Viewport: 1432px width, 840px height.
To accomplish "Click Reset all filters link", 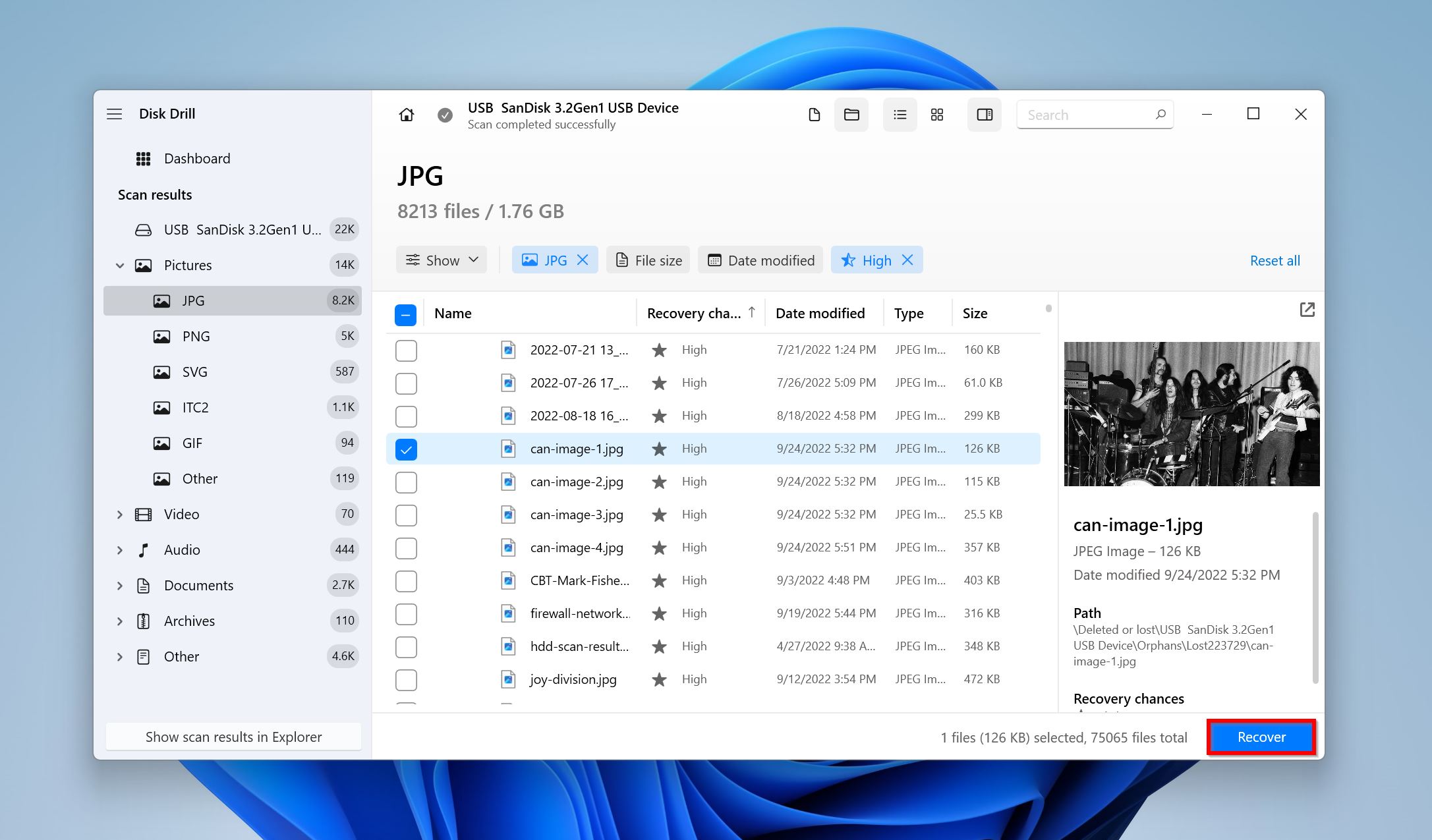I will (1275, 260).
